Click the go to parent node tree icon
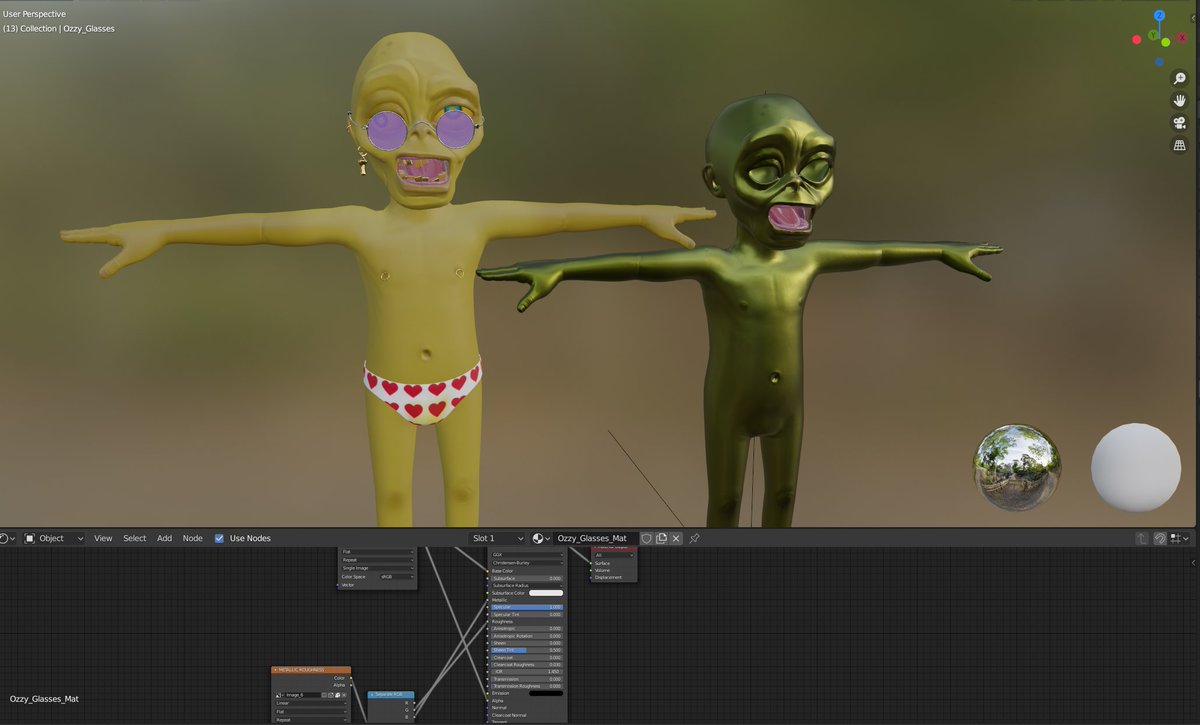 (x=1142, y=538)
